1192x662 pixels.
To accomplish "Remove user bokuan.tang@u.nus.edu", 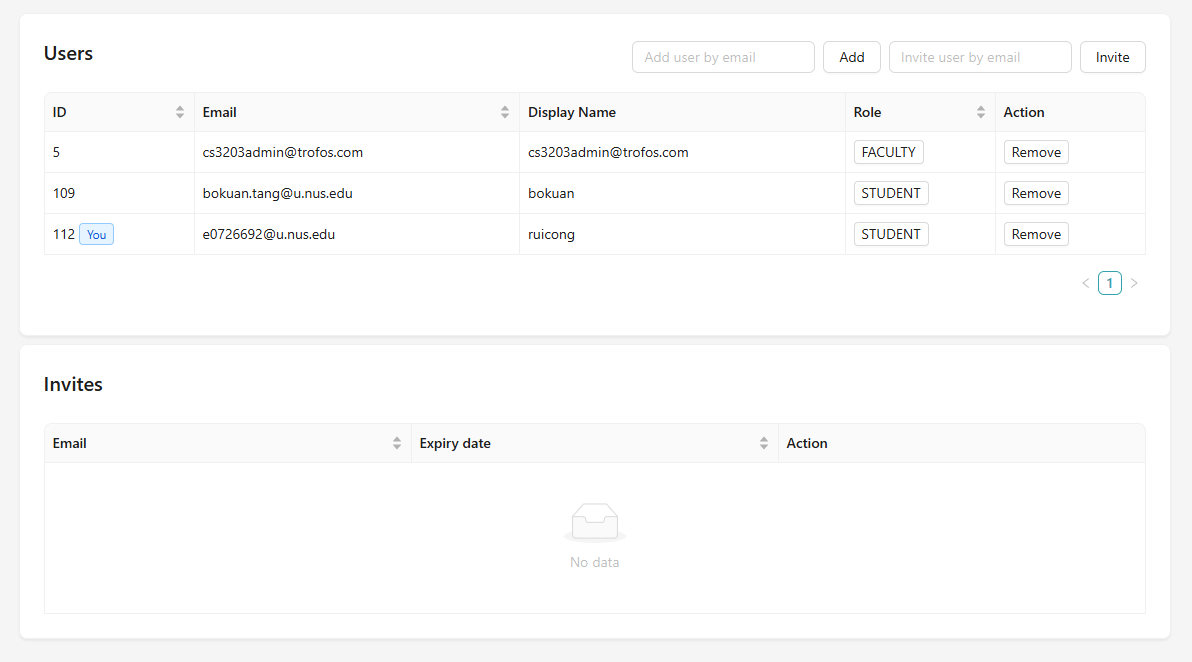I will [x=1036, y=193].
